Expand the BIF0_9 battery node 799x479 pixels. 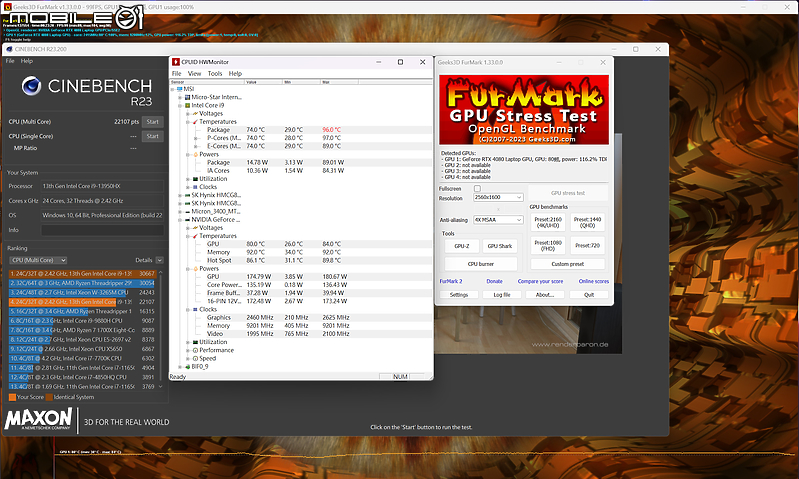(180, 366)
